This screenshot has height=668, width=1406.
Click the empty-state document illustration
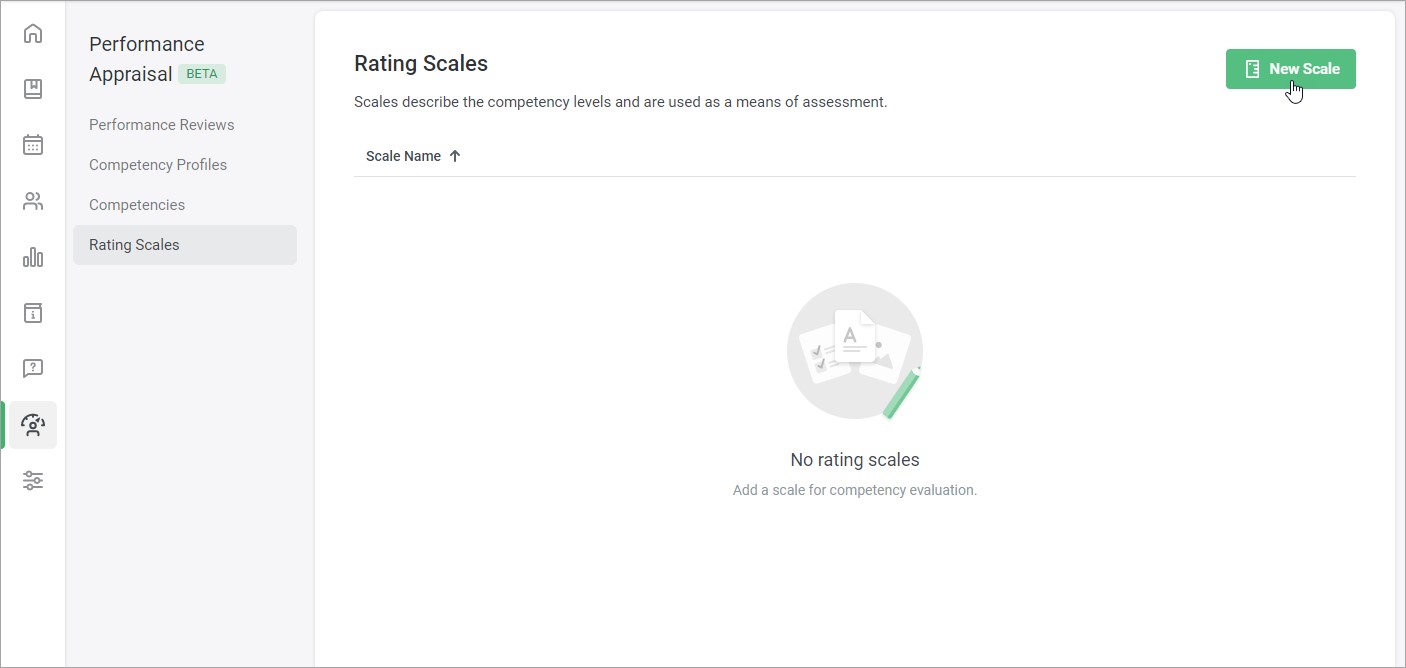tap(855, 351)
